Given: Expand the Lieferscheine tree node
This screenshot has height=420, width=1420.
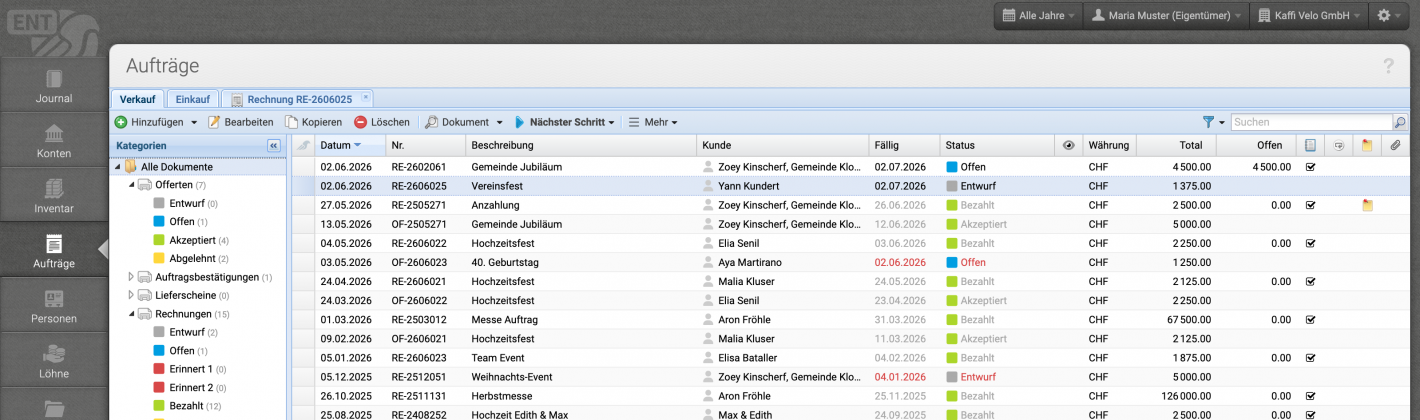Looking at the screenshot, I should click(131, 295).
